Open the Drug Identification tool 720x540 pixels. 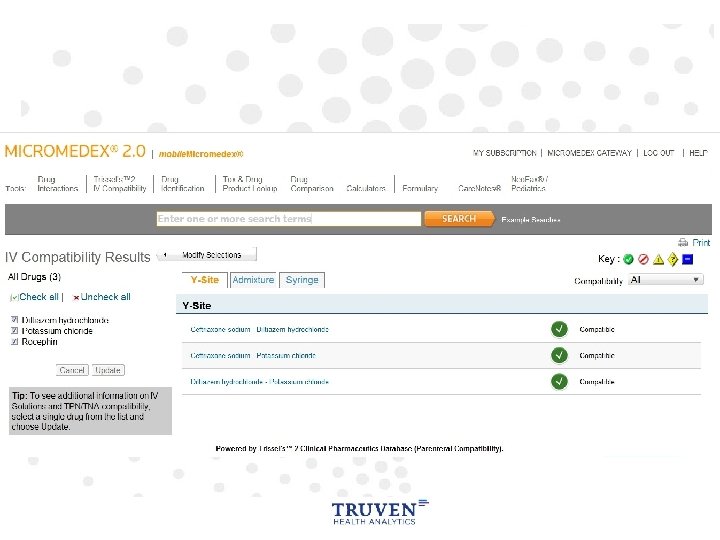tap(183, 184)
